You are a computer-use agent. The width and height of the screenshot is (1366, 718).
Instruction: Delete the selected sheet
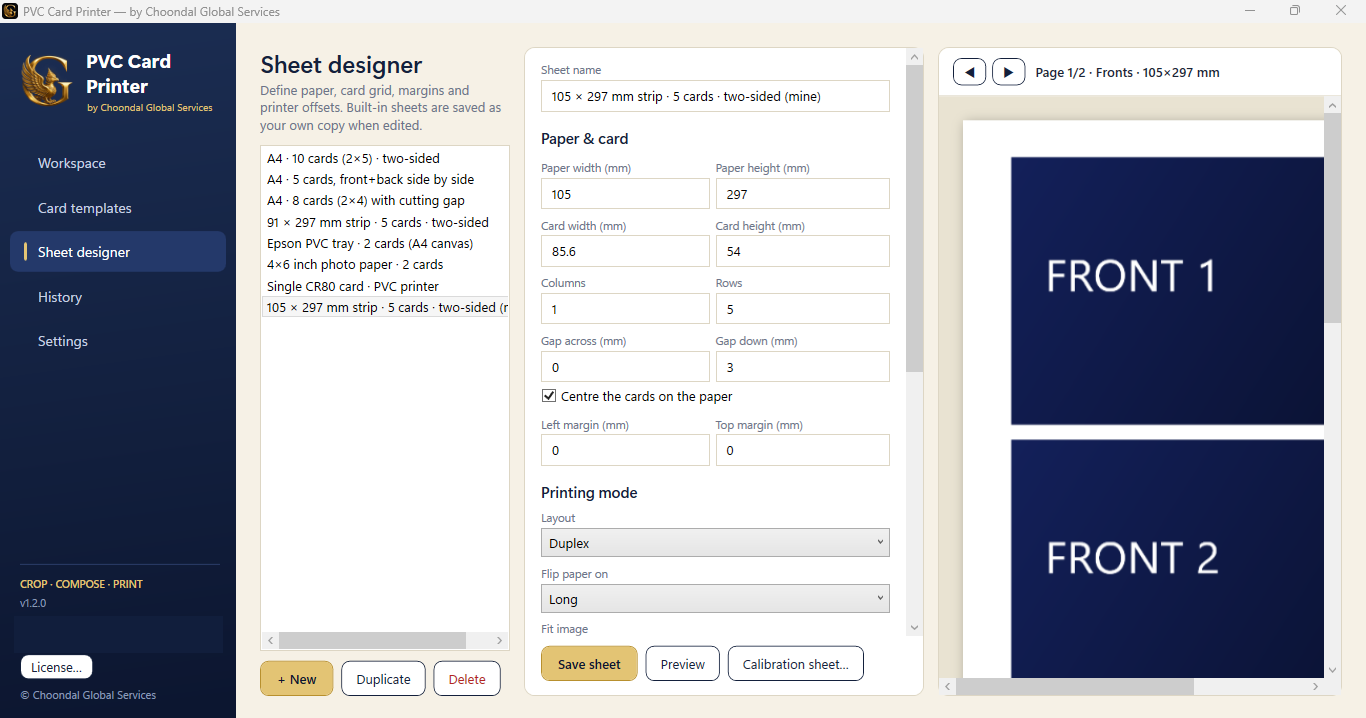click(467, 679)
